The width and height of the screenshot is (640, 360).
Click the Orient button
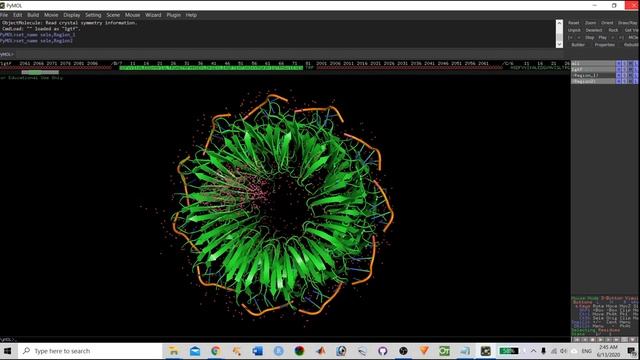(x=607, y=23)
